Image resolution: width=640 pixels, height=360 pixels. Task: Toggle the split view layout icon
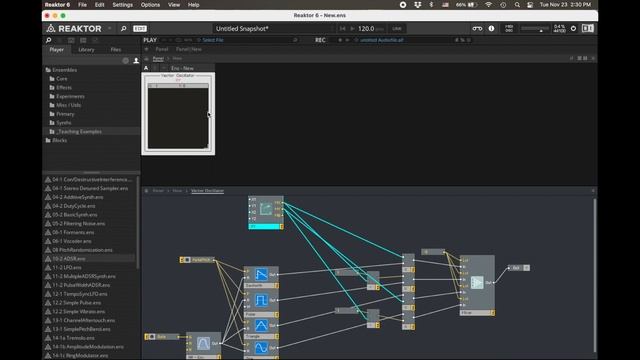(x=588, y=28)
